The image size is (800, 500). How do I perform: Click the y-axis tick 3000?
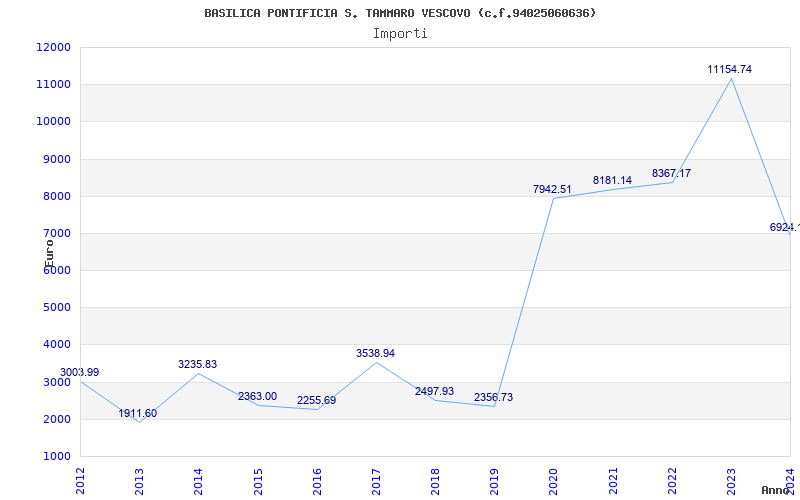click(56, 383)
